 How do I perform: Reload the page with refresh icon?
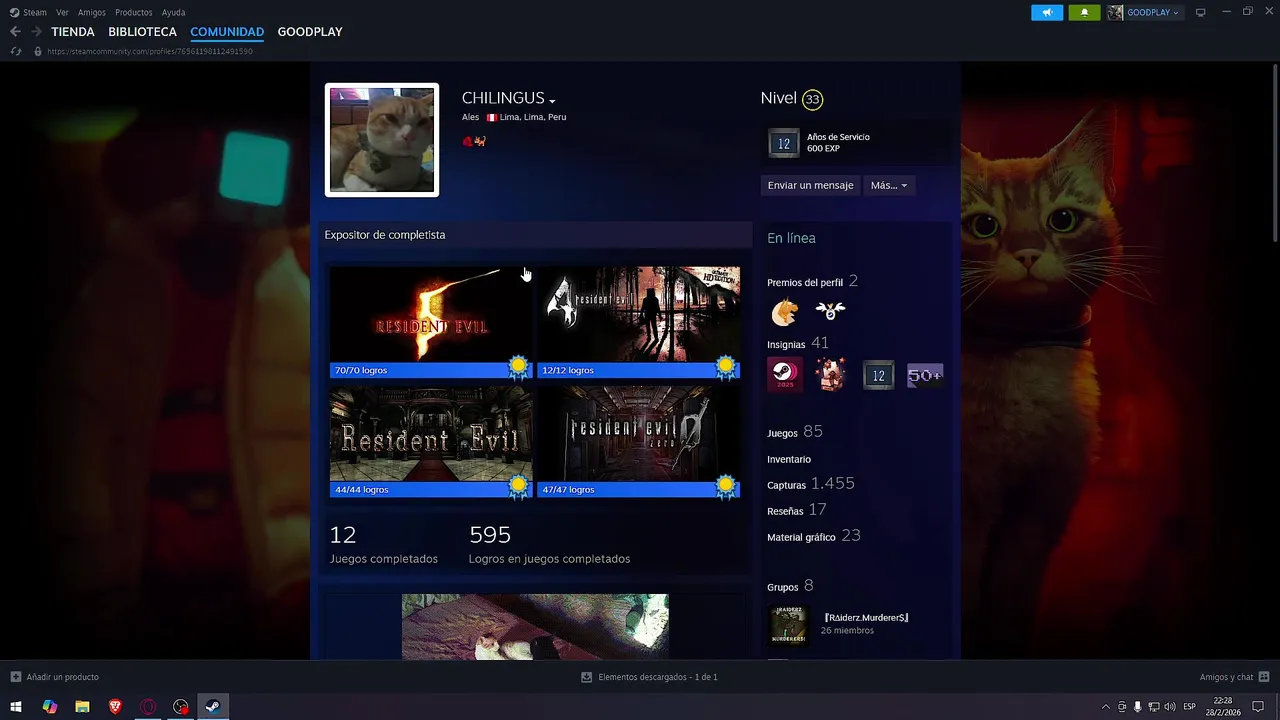click(x=15, y=51)
